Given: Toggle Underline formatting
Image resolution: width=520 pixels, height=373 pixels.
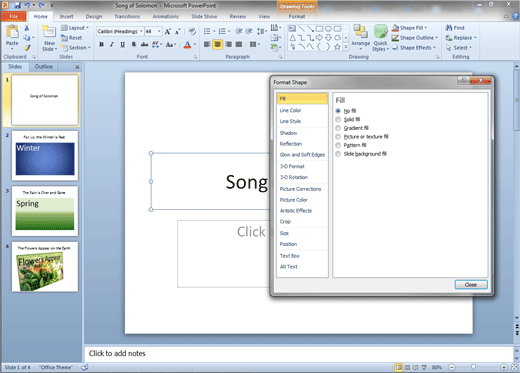Looking at the screenshot, I should coord(123,44).
